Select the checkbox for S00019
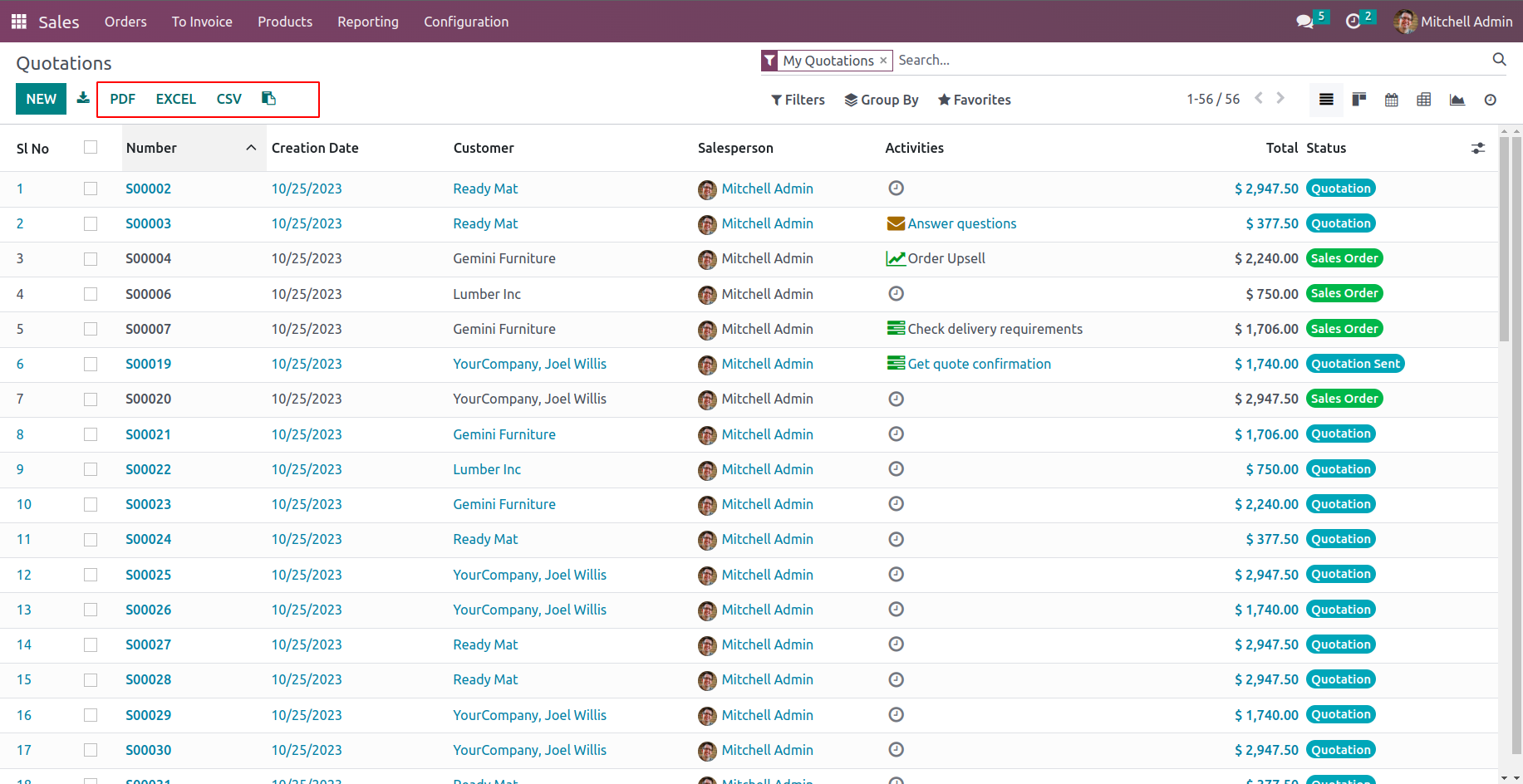This screenshot has width=1523, height=784. pos(91,364)
